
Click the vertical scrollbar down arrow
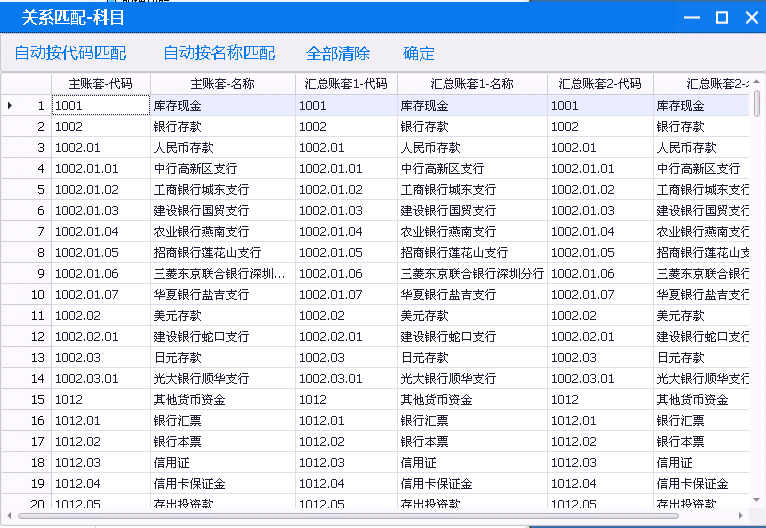click(x=757, y=500)
